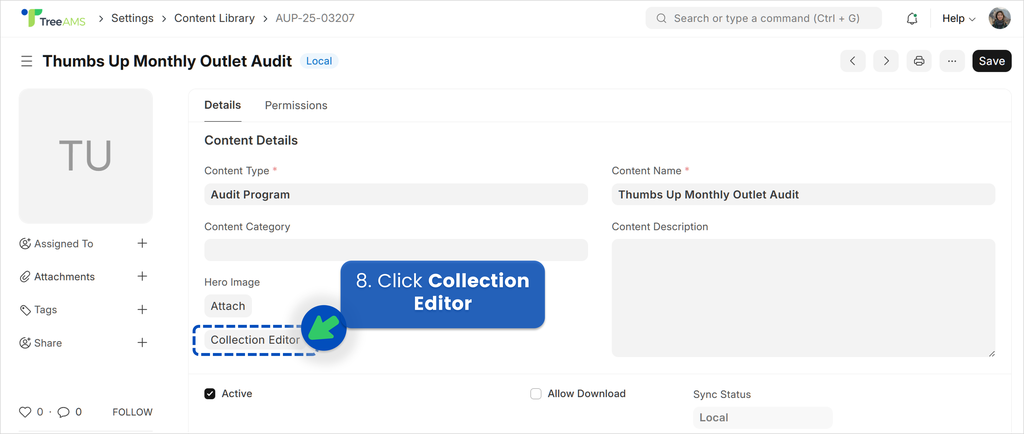Image resolution: width=1024 pixels, height=434 pixels.
Task: Open notifications bell icon
Action: (912, 19)
